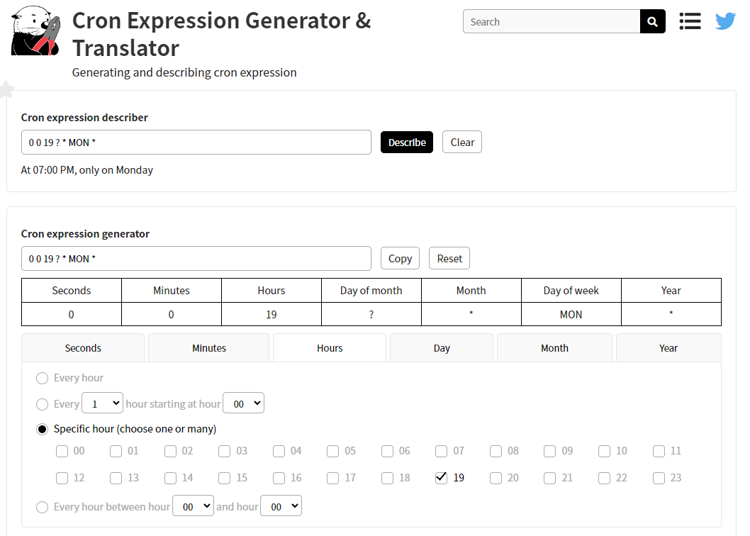Image resolution: width=750 pixels, height=536 pixels.
Task: Click the Day of month column header
Action: tap(371, 291)
